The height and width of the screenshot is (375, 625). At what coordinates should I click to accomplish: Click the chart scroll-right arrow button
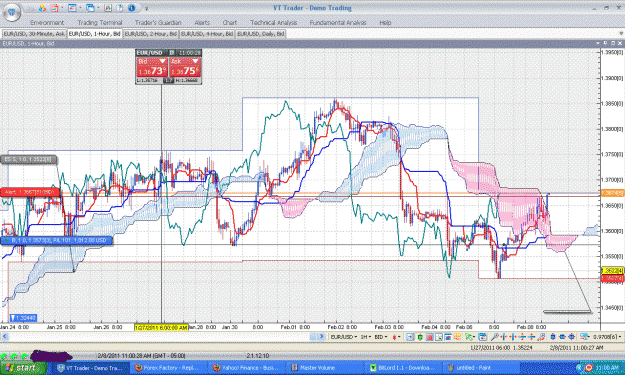tap(322, 337)
